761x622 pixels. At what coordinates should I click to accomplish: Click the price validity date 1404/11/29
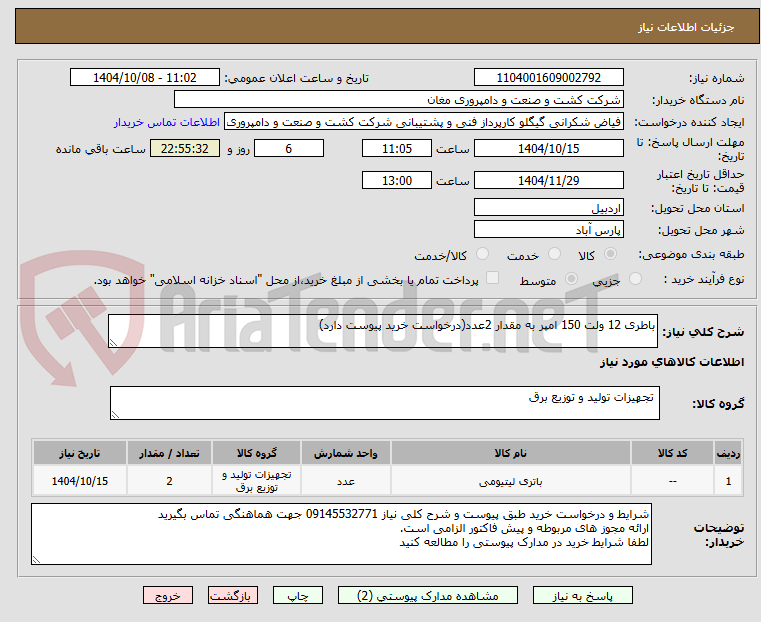[x=548, y=180]
